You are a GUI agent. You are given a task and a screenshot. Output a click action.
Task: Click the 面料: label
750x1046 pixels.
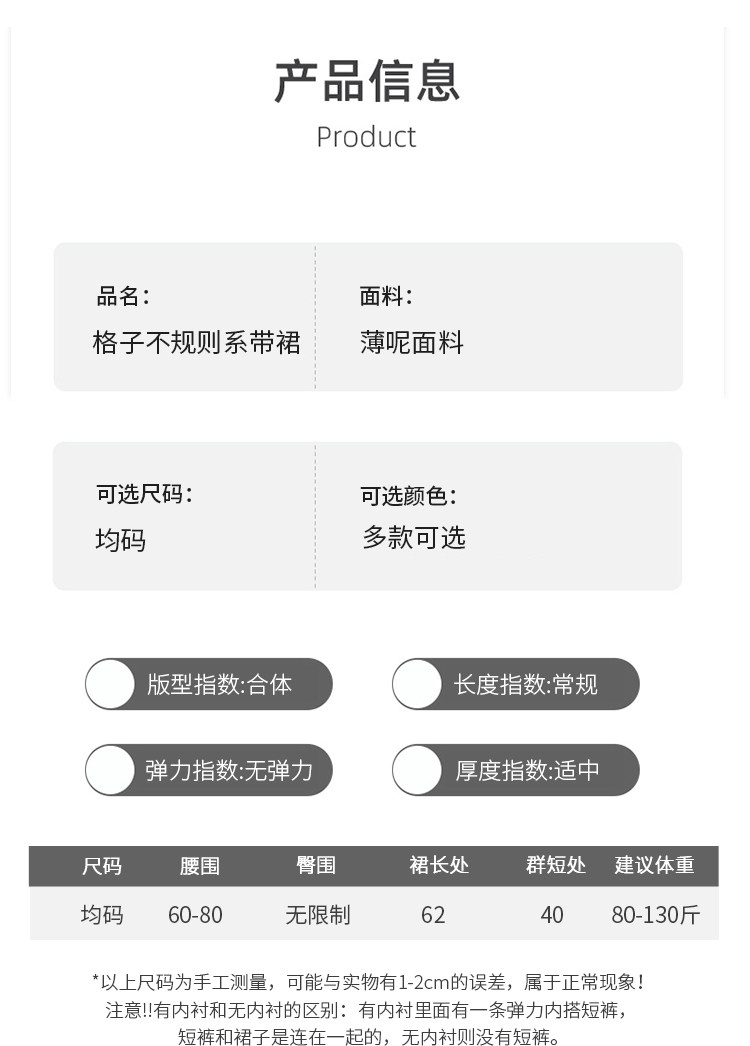click(386, 296)
